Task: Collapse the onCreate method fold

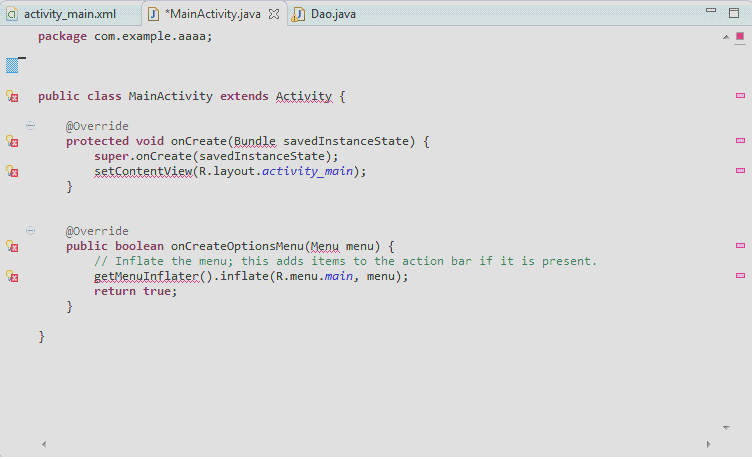Action: pos(30,126)
